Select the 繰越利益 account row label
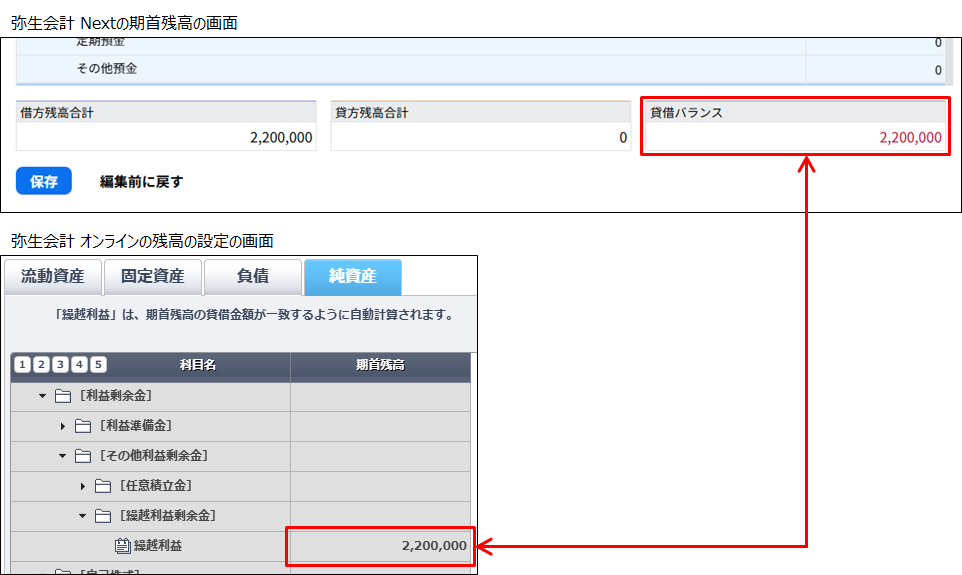 pyautogui.click(x=158, y=546)
